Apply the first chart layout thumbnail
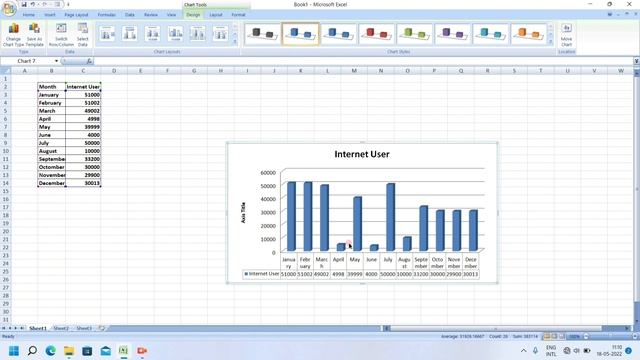The width and height of the screenshot is (640, 360). [107, 34]
